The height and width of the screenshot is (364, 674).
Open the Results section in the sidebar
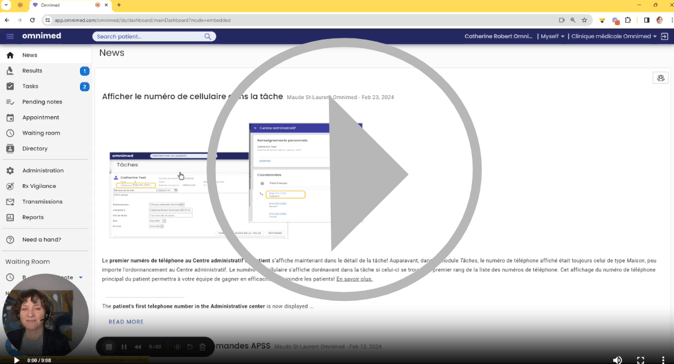click(x=46, y=71)
